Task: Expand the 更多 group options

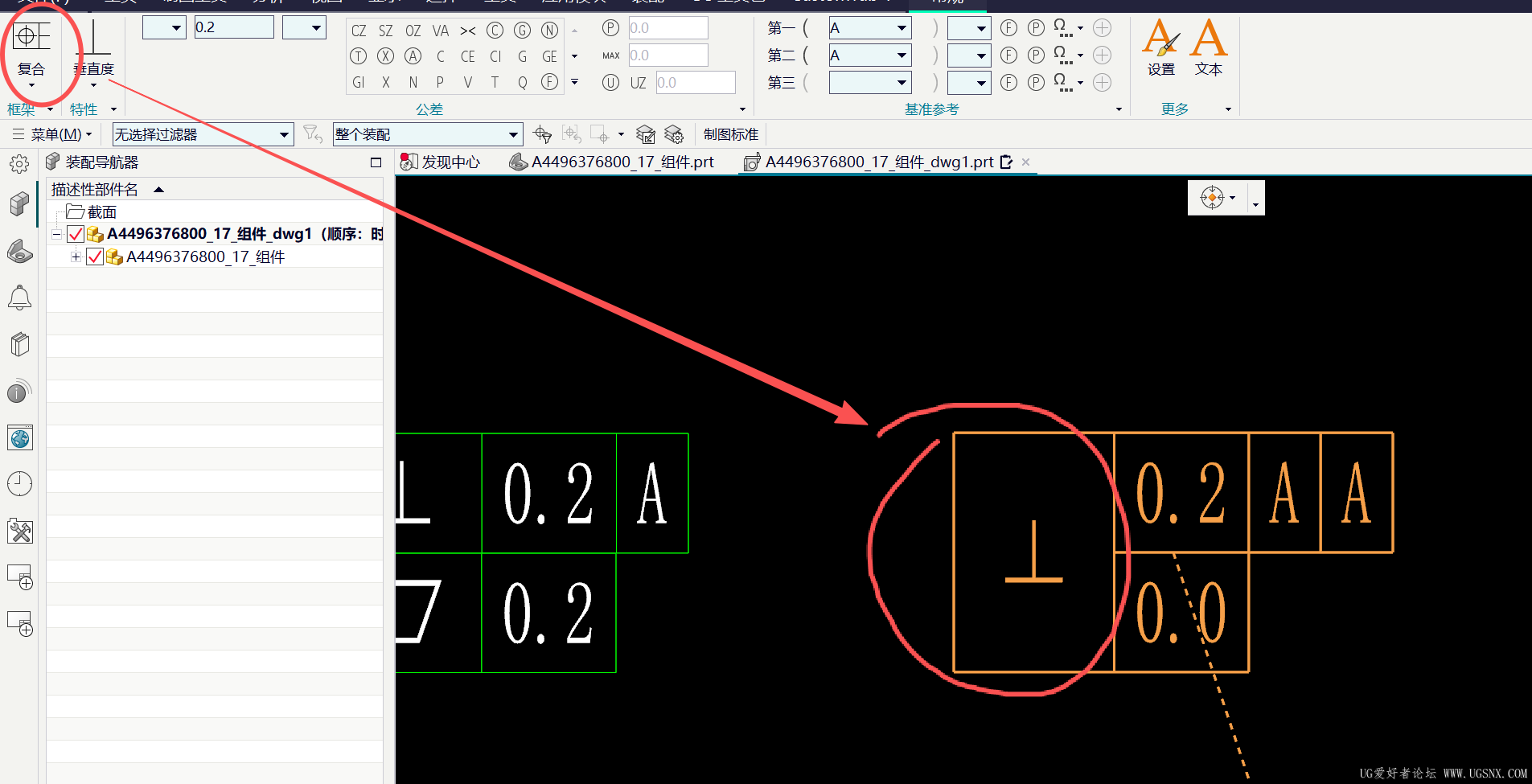Action: tap(1228, 109)
